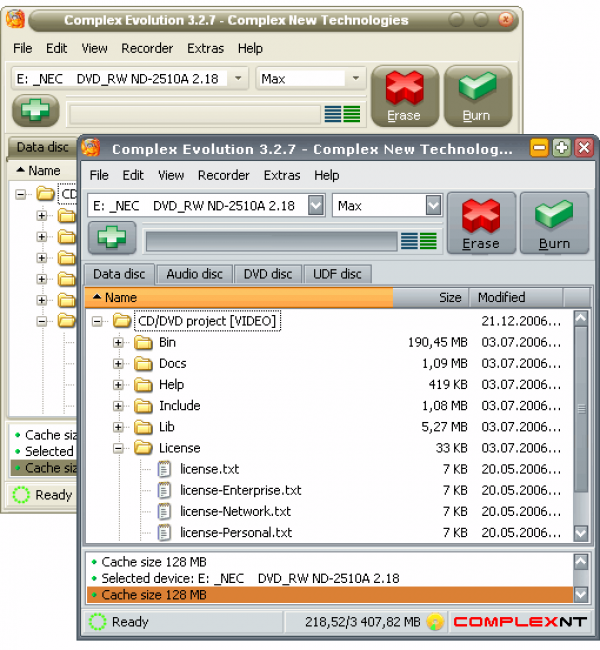Click log panel scroll down arrow

pos(581,594)
